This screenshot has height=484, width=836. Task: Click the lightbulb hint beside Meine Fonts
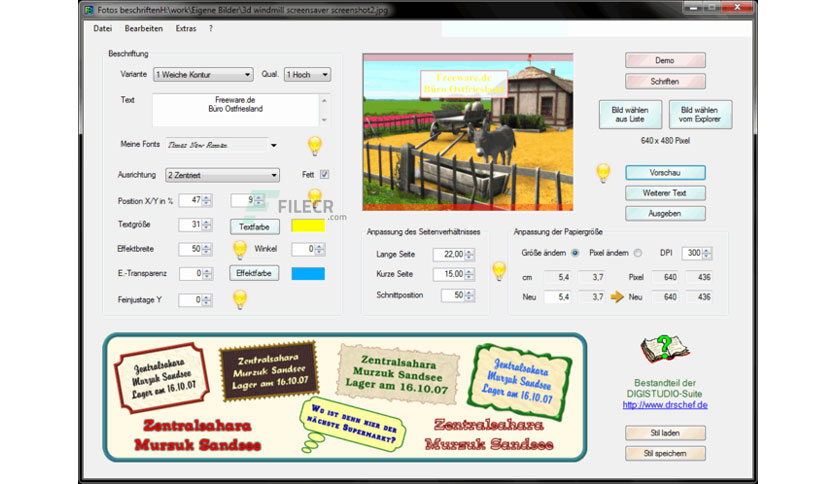(x=315, y=145)
